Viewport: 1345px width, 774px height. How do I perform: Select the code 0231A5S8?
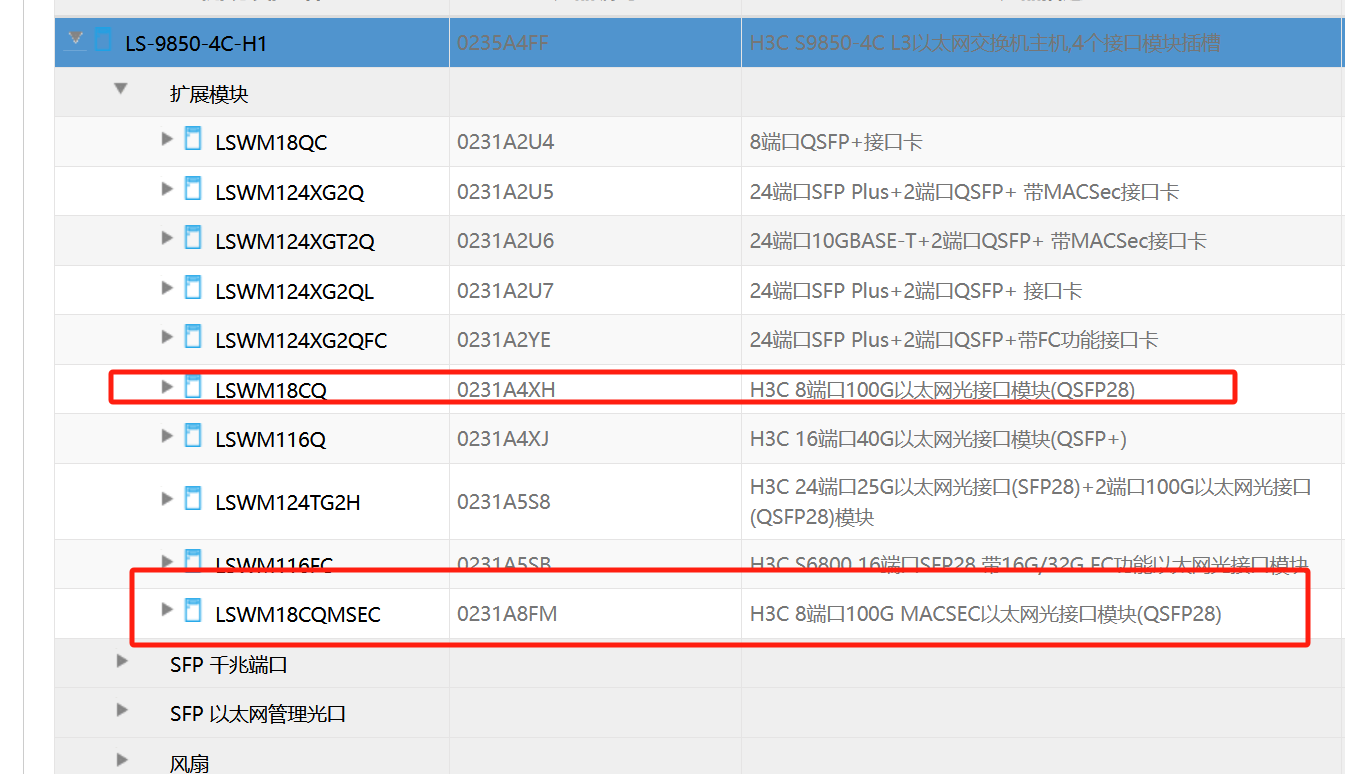point(504,501)
